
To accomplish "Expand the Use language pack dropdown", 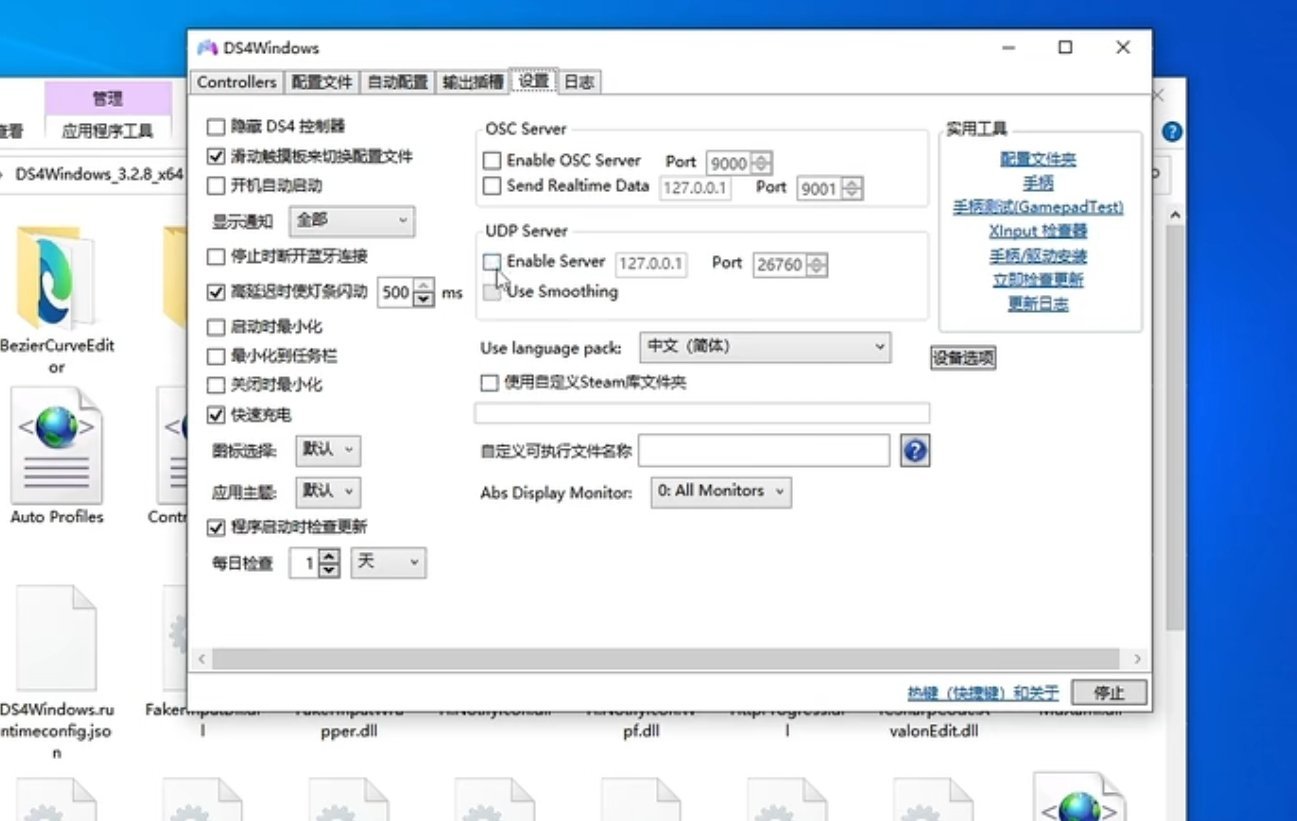I will 765,348.
